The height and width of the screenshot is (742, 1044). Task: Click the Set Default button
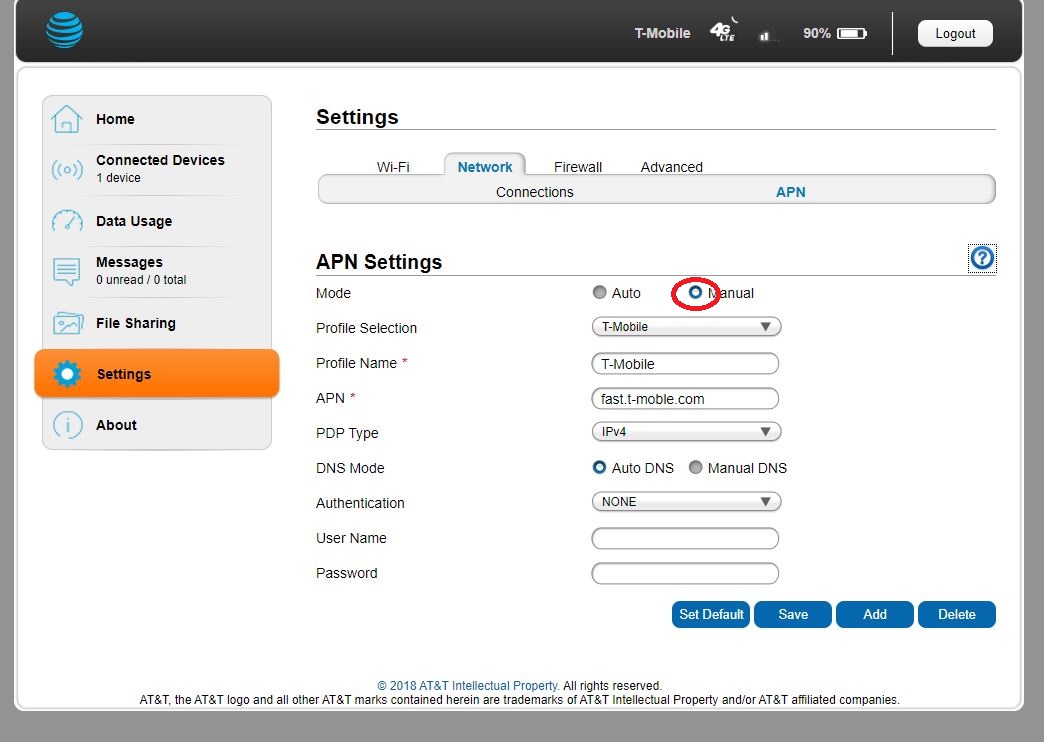coord(710,614)
